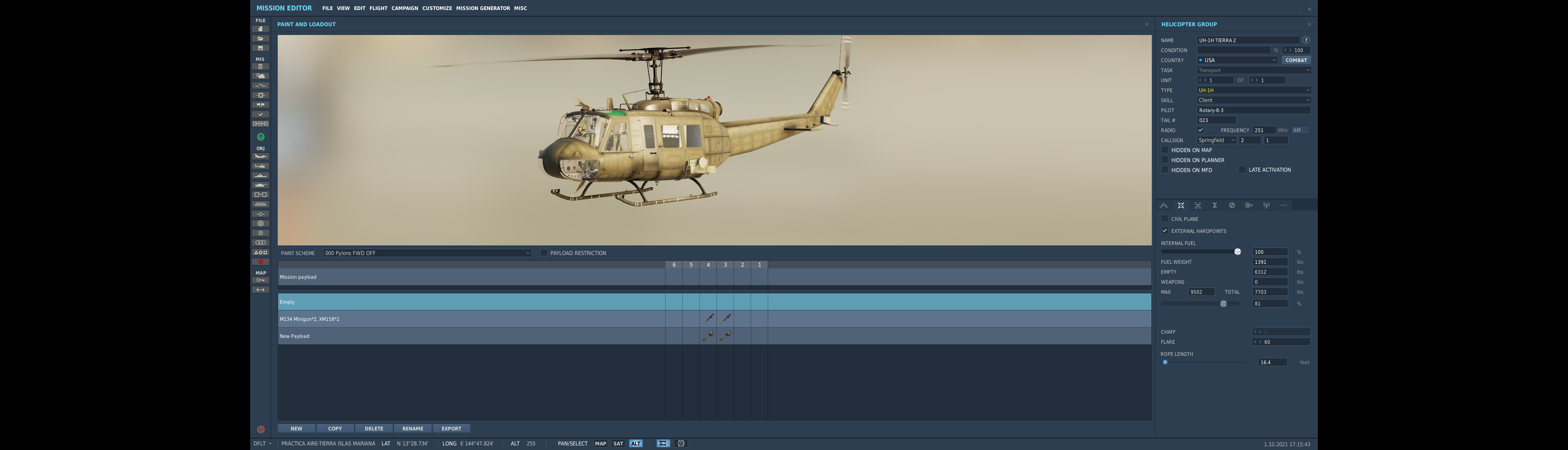Open the AM modulation dropdown
This screenshot has height=450, width=1568.
(1300, 130)
